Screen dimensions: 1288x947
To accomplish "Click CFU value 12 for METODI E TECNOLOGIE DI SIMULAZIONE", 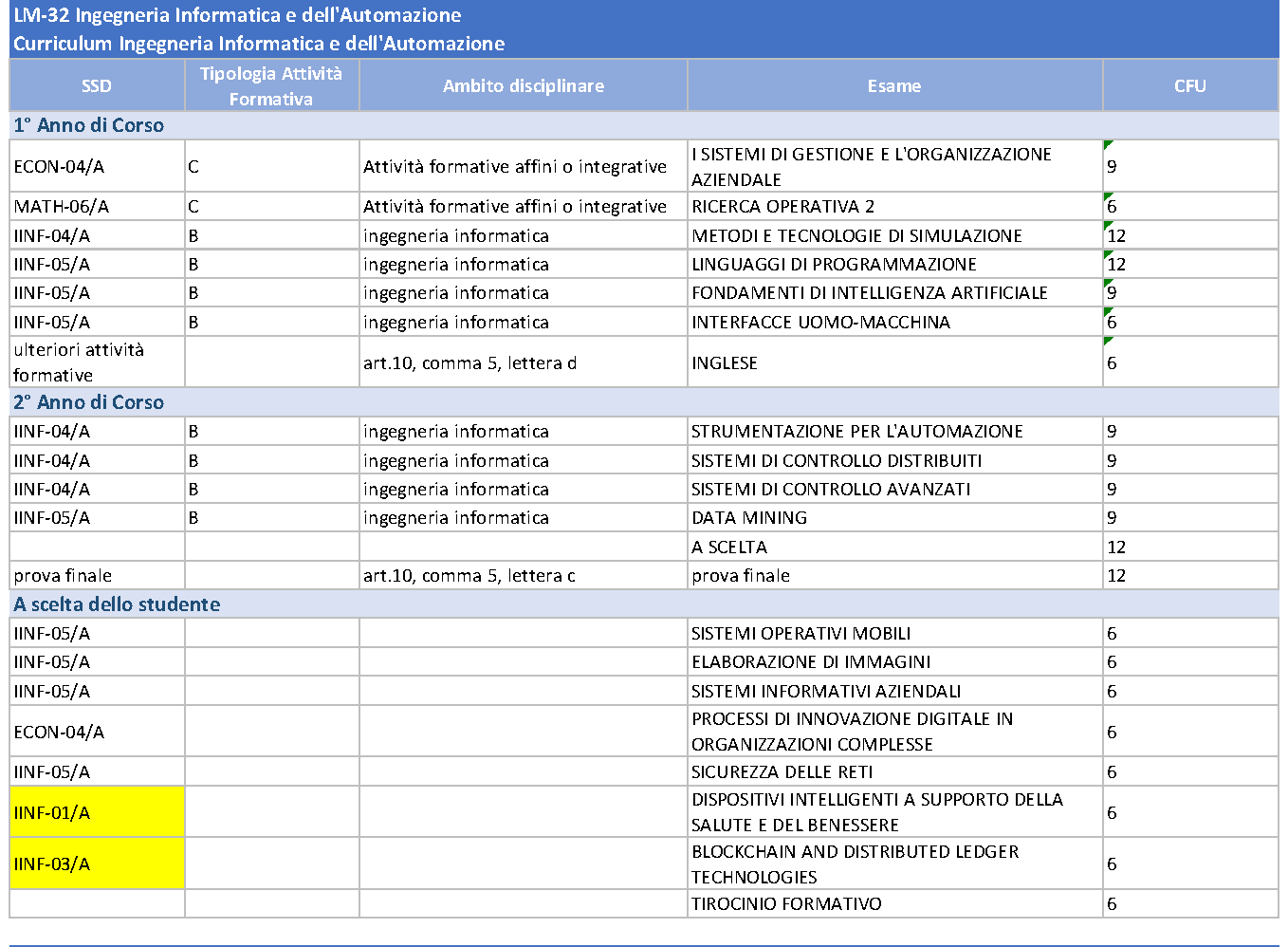I will [x=1190, y=235].
